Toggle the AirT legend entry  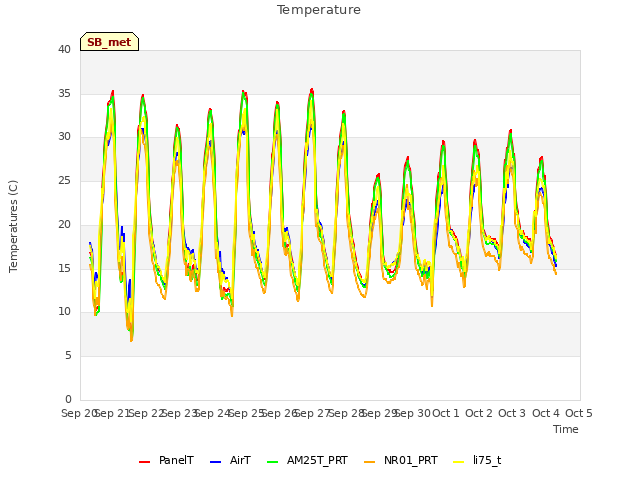(x=230, y=461)
